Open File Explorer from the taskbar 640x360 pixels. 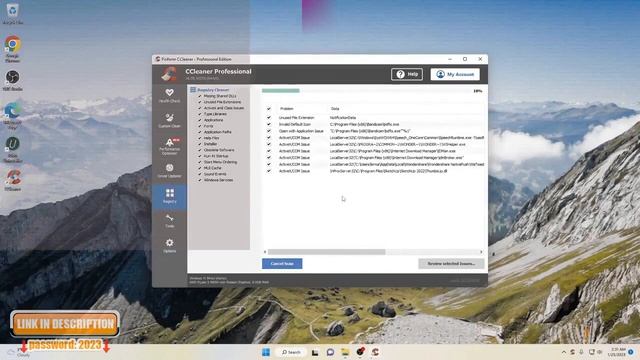(x=345, y=352)
